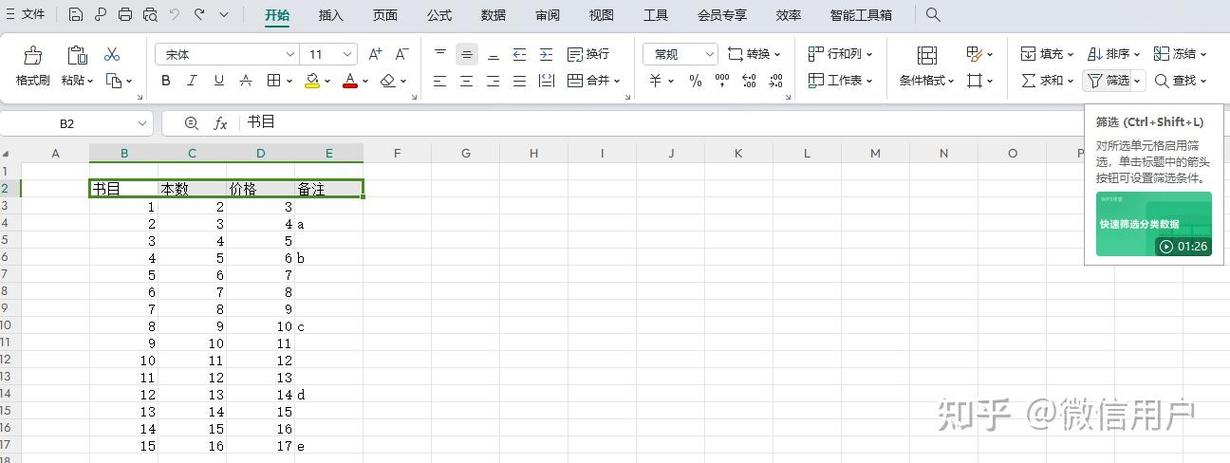Click the Paste (粘贴) clipboard icon

pos(77,55)
